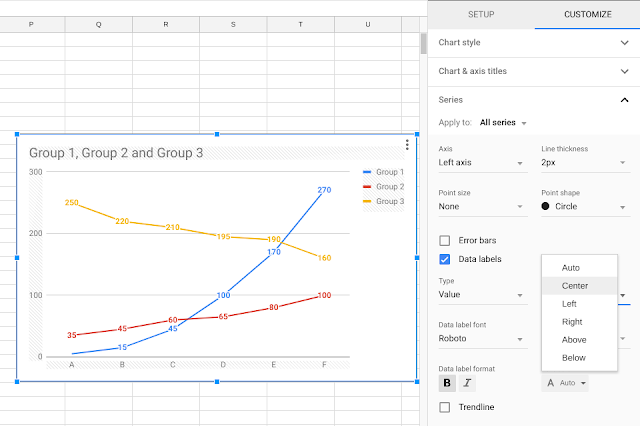Select column header R

click(166, 24)
